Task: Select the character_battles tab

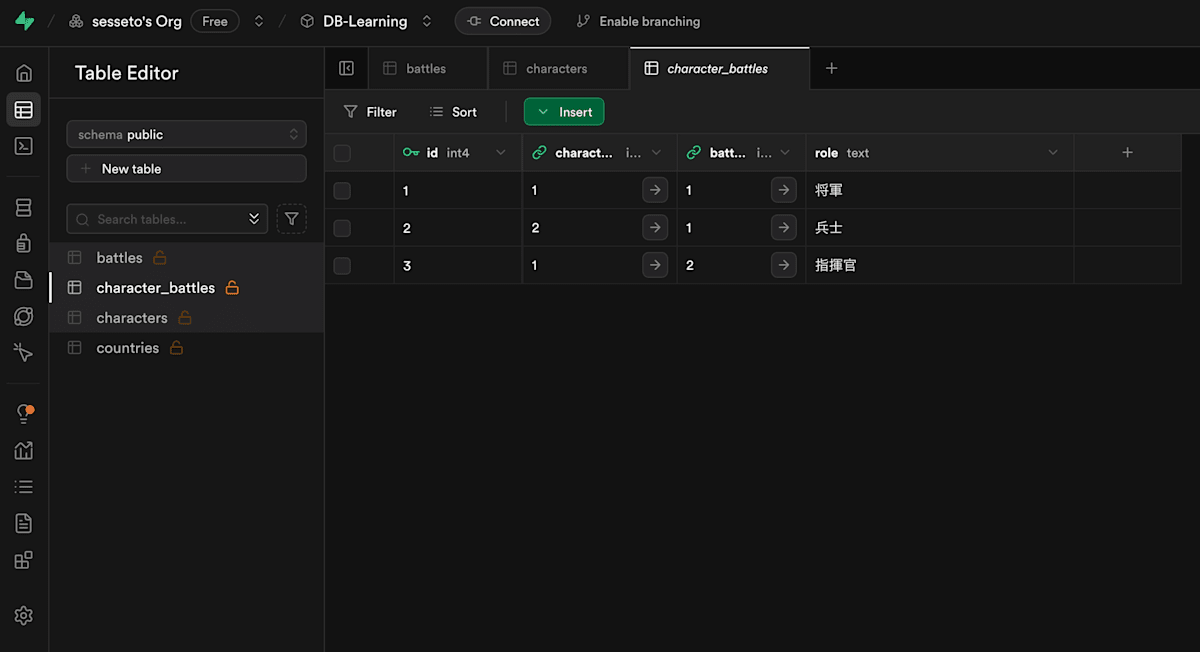Action: point(719,69)
